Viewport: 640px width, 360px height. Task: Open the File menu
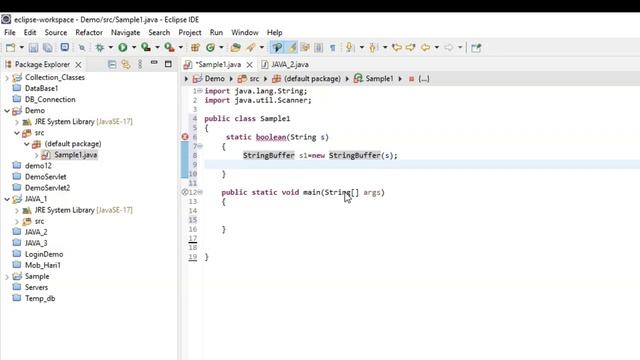click(x=10, y=32)
